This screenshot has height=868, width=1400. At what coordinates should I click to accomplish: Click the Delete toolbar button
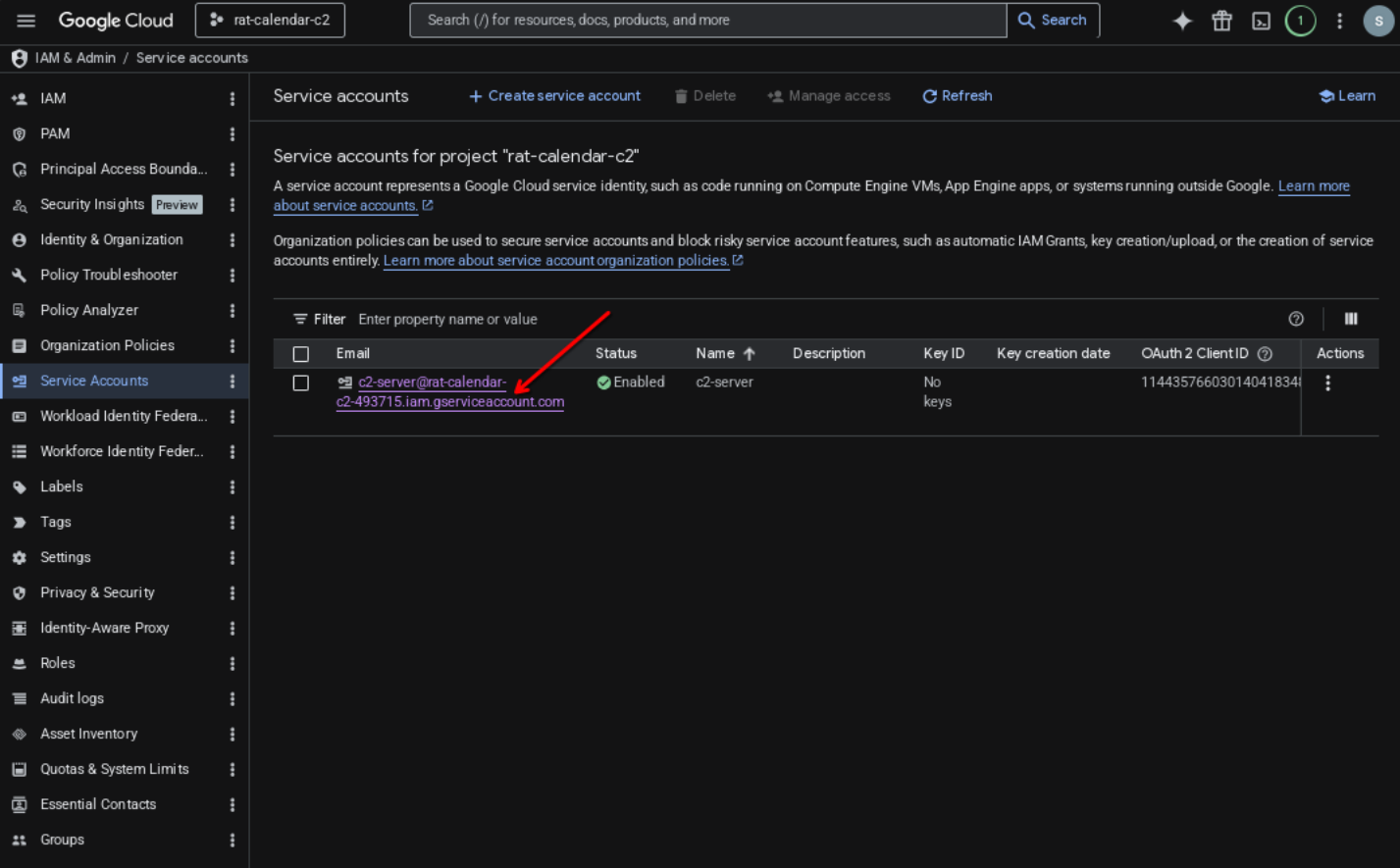pos(705,96)
